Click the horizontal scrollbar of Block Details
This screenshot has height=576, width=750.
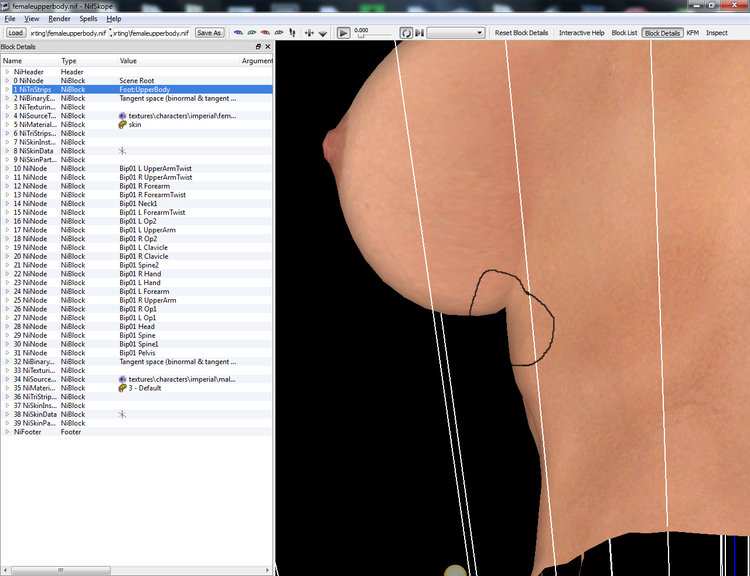[60, 570]
